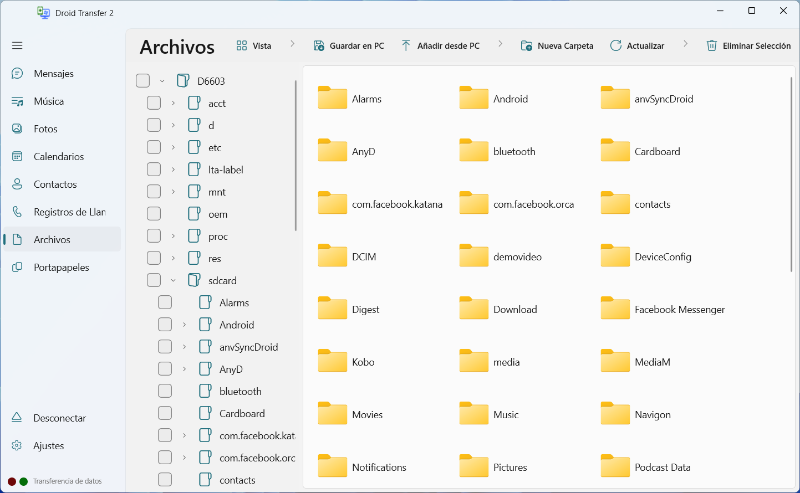Expand the res tree node
The width and height of the screenshot is (800, 493).
pyautogui.click(x=173, y=258)
